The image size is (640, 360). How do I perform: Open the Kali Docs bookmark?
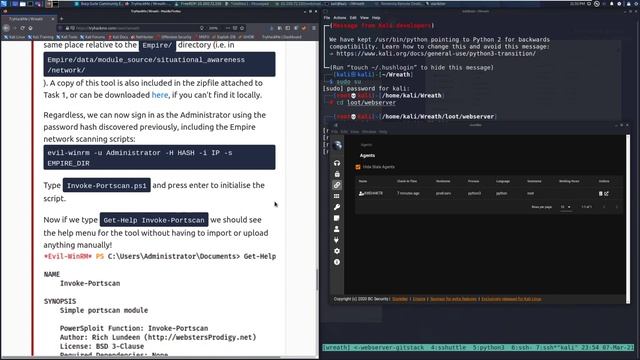(x=118, y=37)
